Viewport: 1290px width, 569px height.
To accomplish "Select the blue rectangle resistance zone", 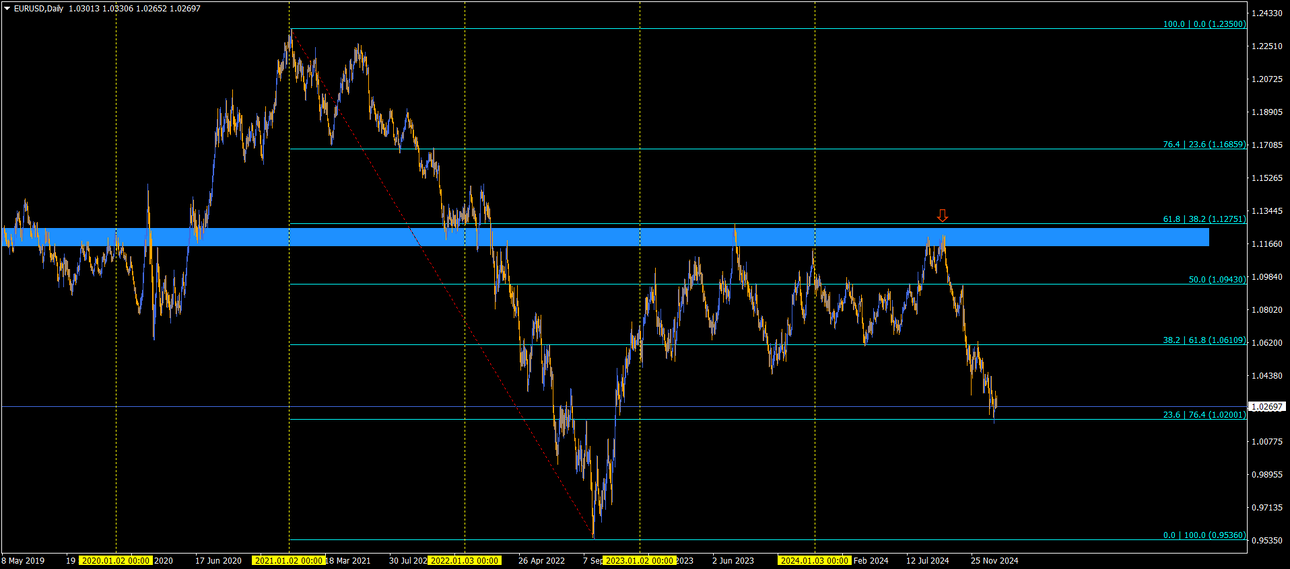I will (606, 236).
